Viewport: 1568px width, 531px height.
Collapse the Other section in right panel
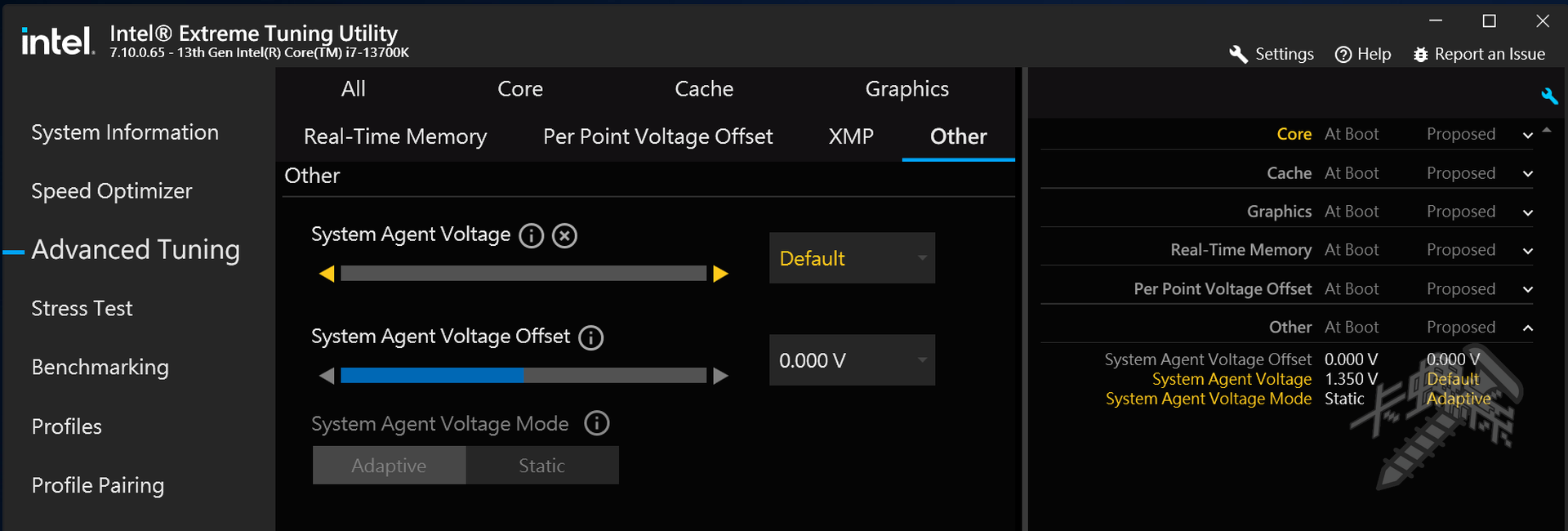point(1527,328)
